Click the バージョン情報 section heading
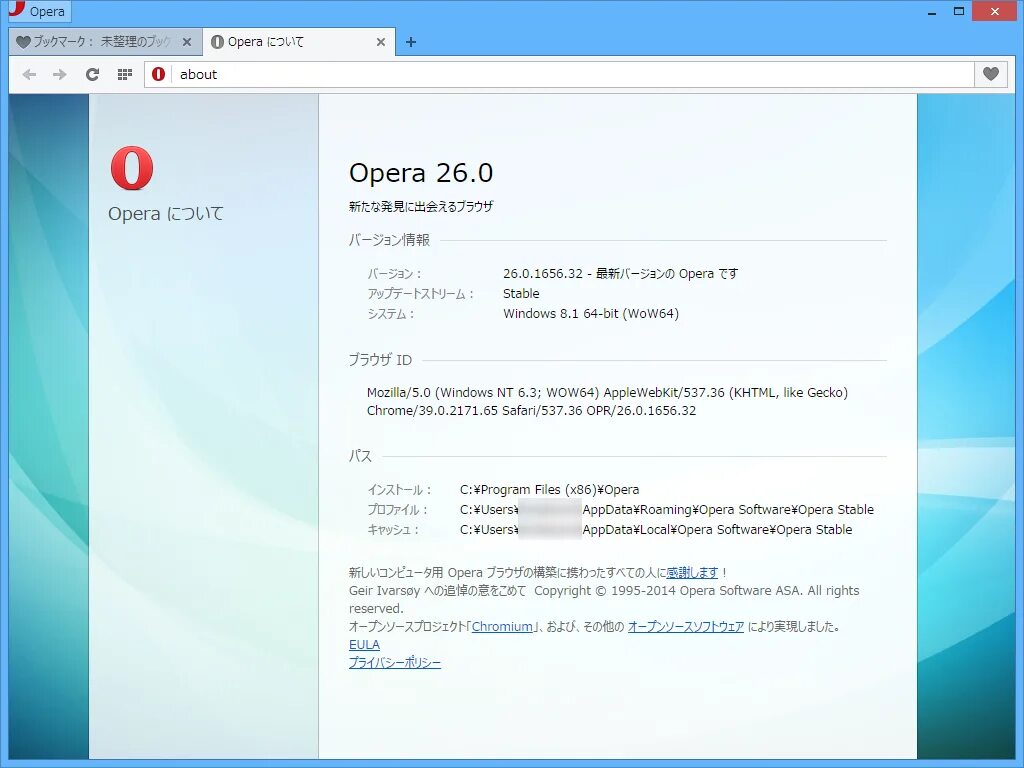The width and height of the screenshot is (1024, 768). pyautogui.click(x=389, y=240)
